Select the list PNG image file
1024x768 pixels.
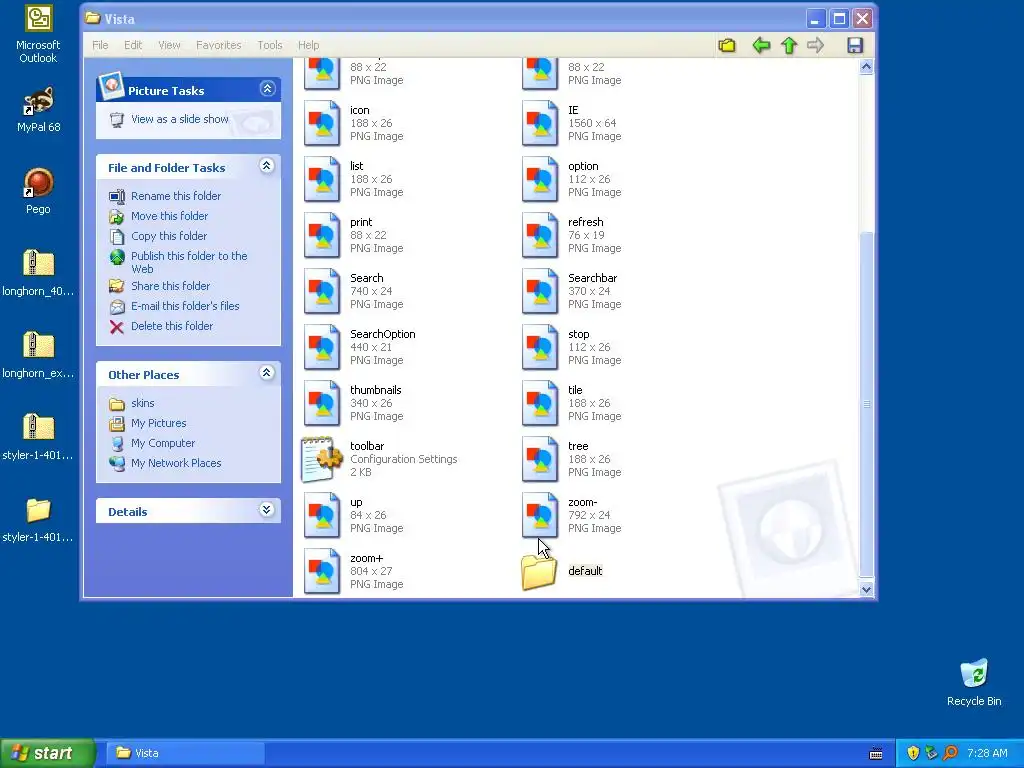pyautogui.click(x=354, y=179)
